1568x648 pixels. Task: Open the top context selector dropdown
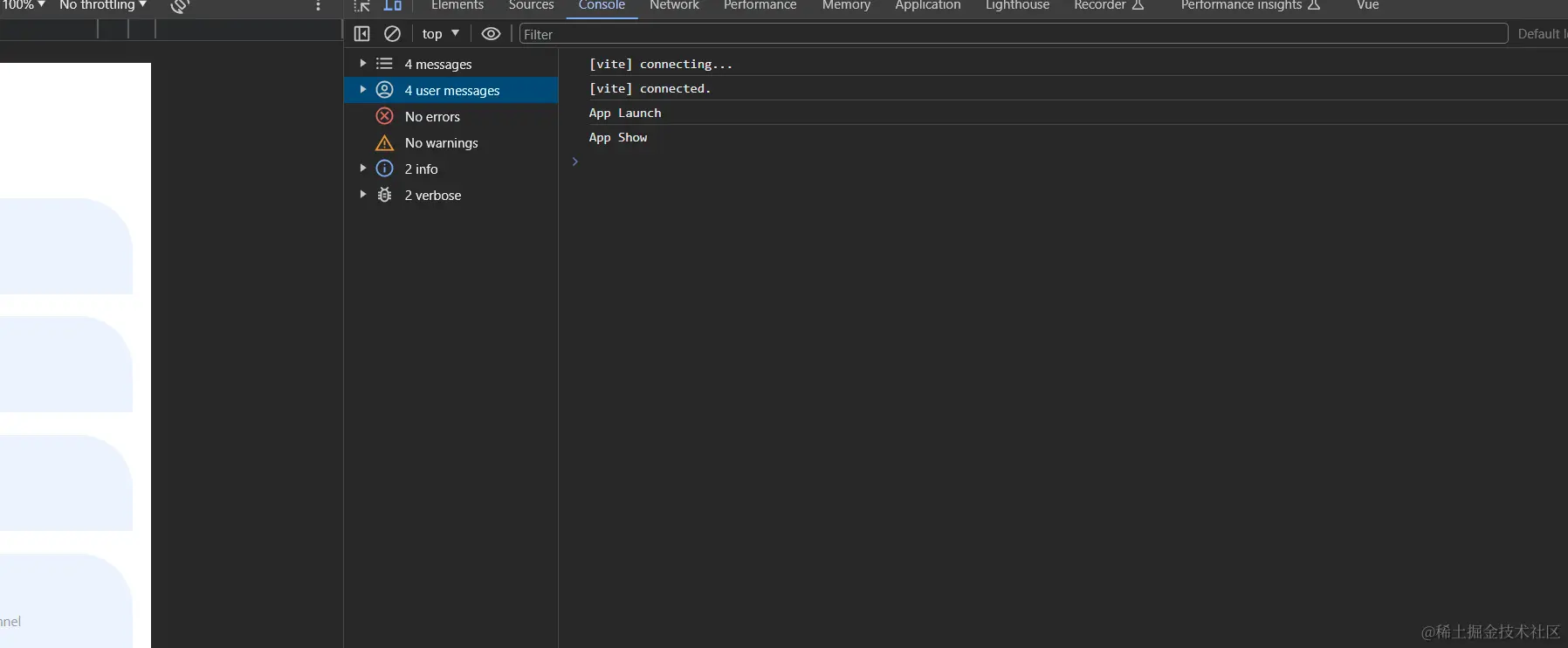(x=440, y=34)
